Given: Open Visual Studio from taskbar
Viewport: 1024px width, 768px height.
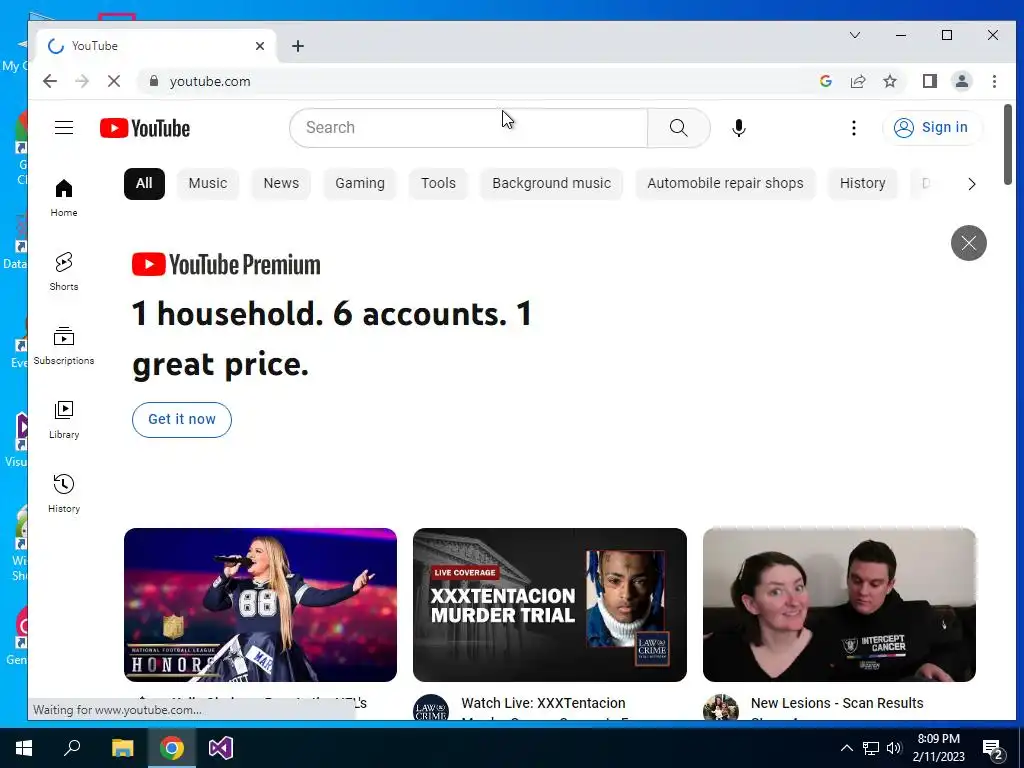Looking at the screenshot, I should (x=221, y=748).
